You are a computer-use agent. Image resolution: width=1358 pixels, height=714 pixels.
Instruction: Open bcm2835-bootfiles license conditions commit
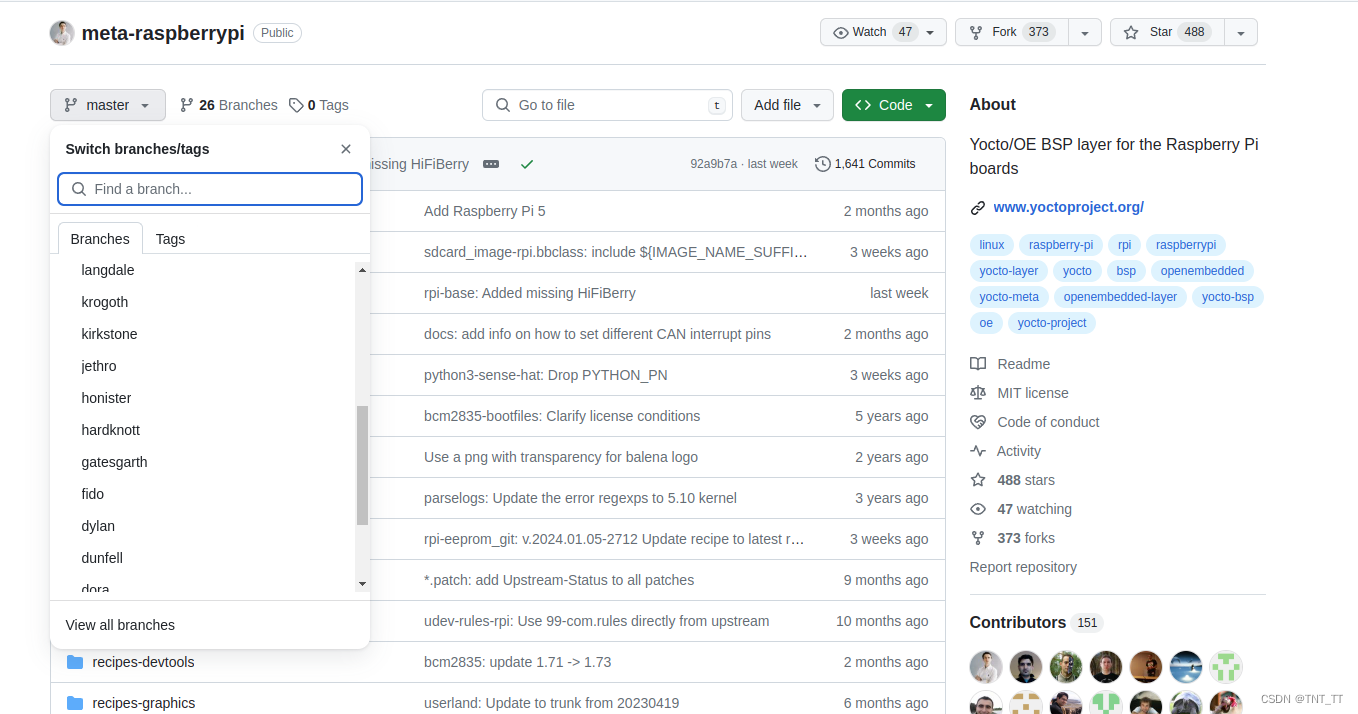click(x=562, y=416)
